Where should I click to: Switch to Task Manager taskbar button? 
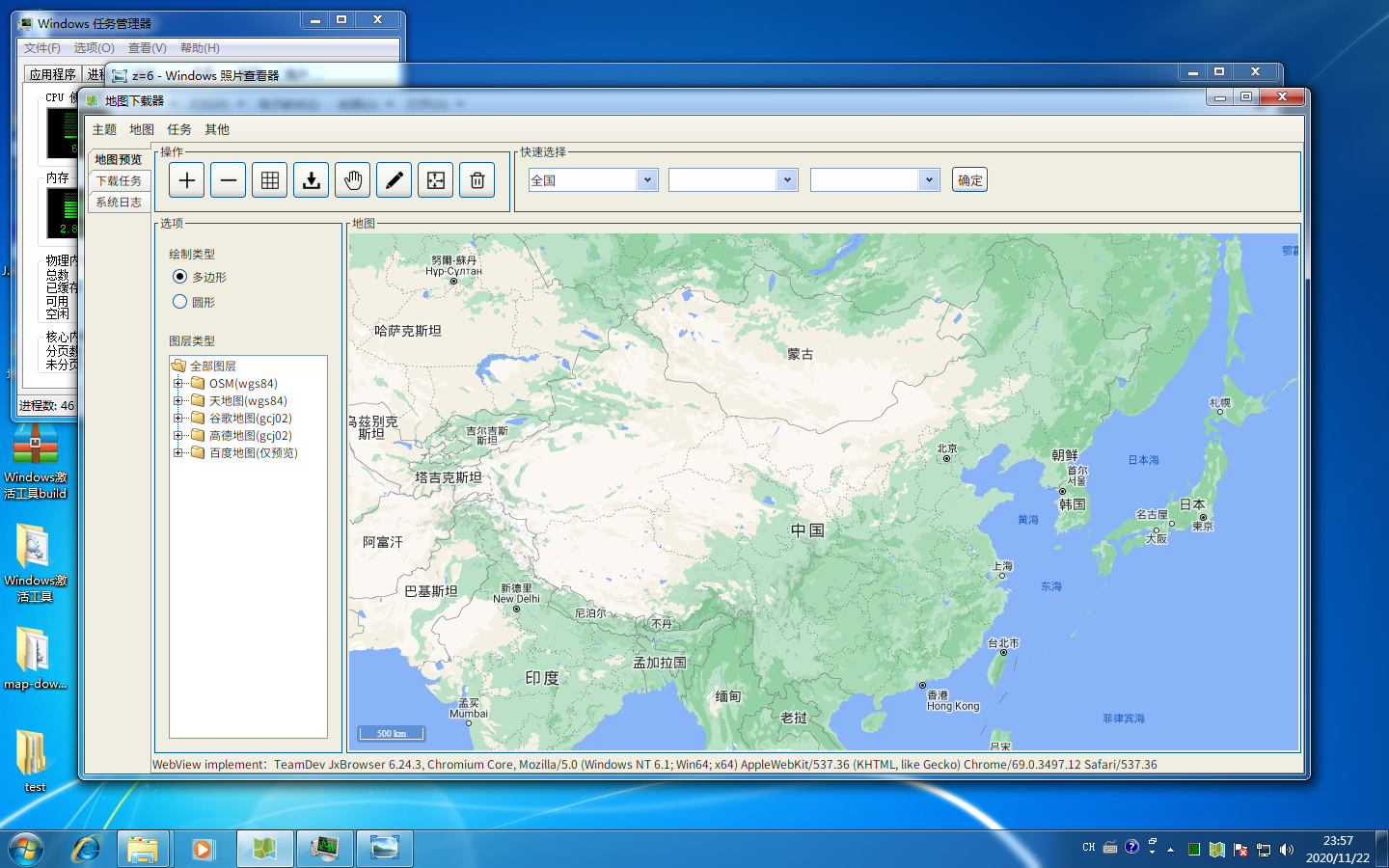tap(324, 850)
